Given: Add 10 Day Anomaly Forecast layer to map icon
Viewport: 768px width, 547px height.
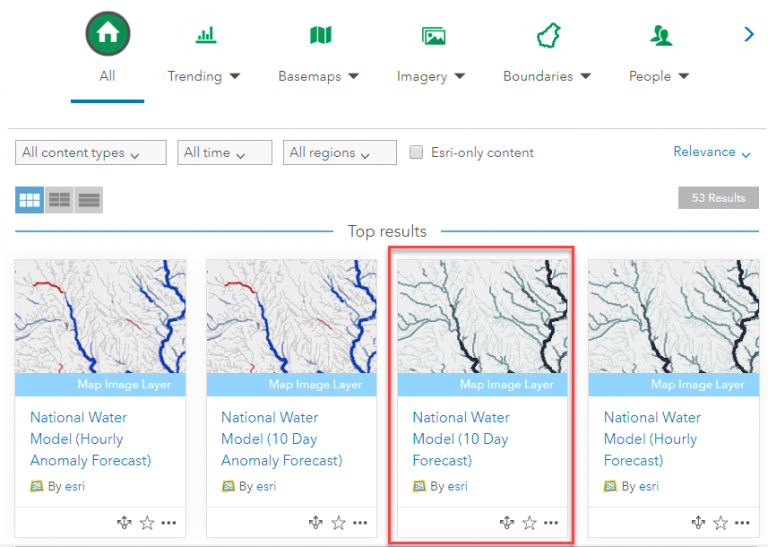Looking at the screenshot, I should click(316, 523).
